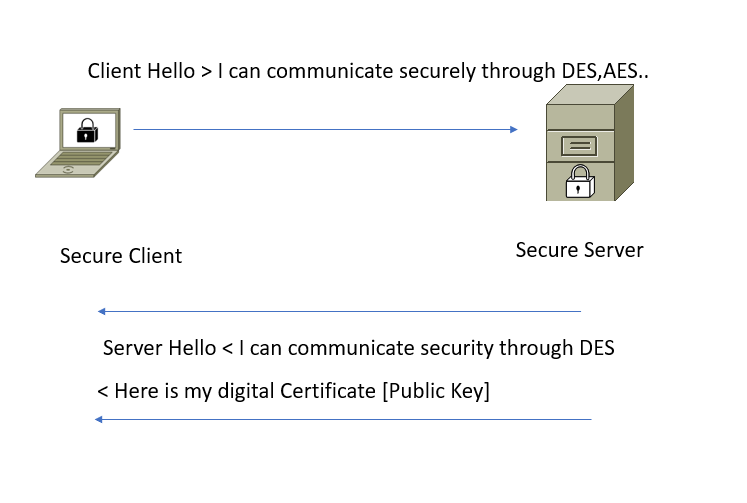The height and width of the screenshot is (503, 747).
Task: Click the secure client laptop icon
Action: [78, 143]
